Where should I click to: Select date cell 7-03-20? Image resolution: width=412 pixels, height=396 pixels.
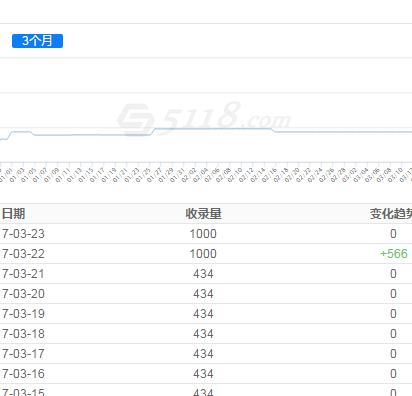coord(23,294)
